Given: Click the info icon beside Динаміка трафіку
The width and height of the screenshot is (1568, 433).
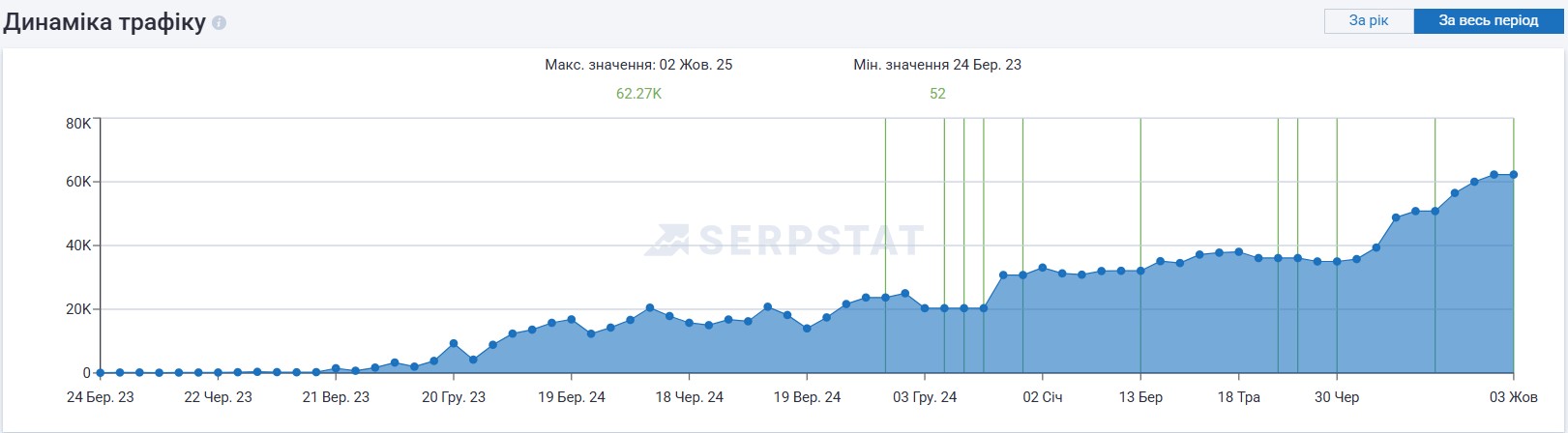Looking at the screenshot, I should (x=220, y=22).
